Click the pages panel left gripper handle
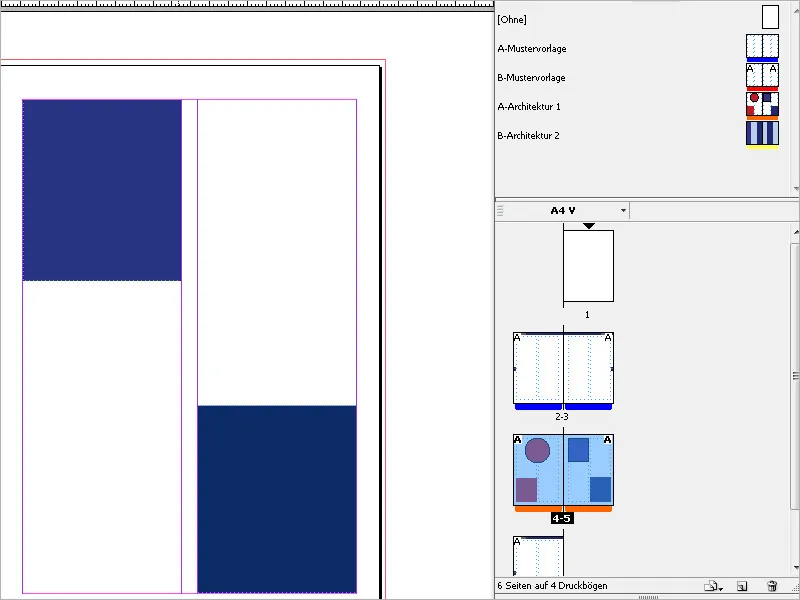 pos(500,210)
